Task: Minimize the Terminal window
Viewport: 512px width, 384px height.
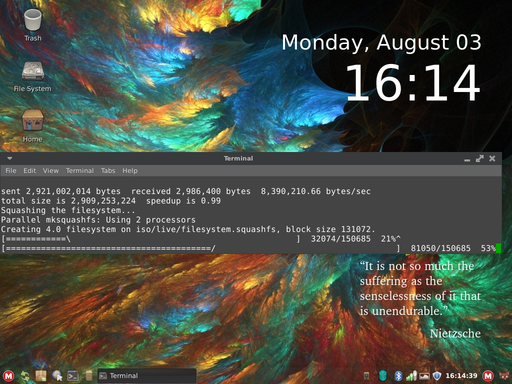Action: click(x=467, y=159)
